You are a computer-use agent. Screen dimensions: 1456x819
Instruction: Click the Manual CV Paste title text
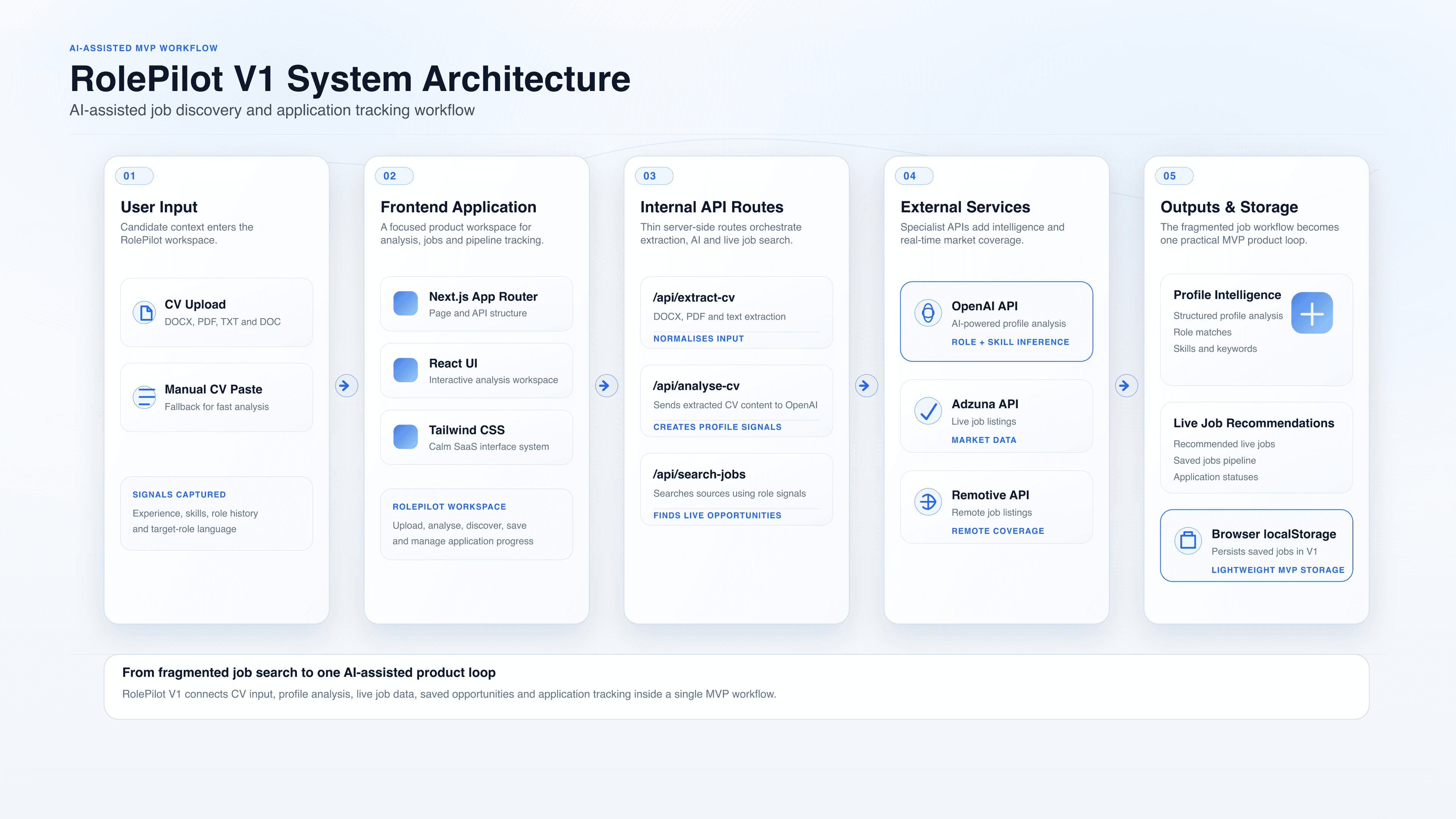[213, 389]
